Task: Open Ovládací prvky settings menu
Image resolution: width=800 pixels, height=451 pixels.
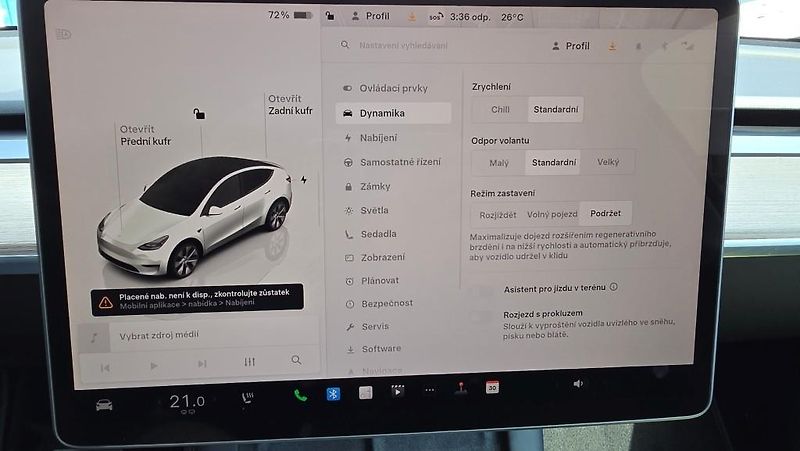Action: coord(393,88)
